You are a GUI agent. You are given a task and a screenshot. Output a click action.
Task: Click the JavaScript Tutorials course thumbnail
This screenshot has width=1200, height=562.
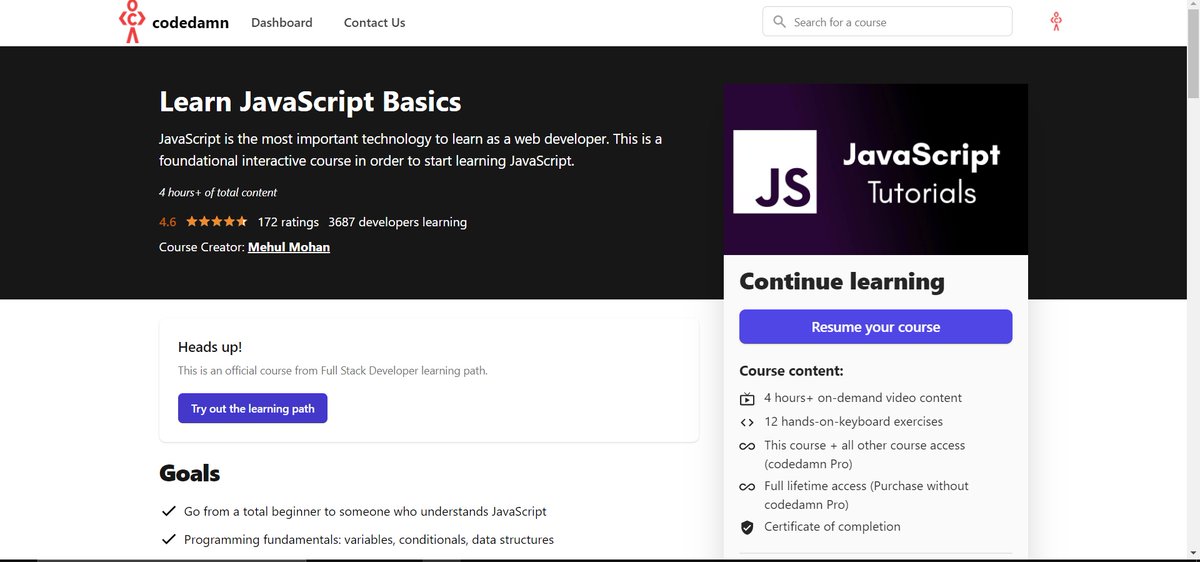[875, 169]
